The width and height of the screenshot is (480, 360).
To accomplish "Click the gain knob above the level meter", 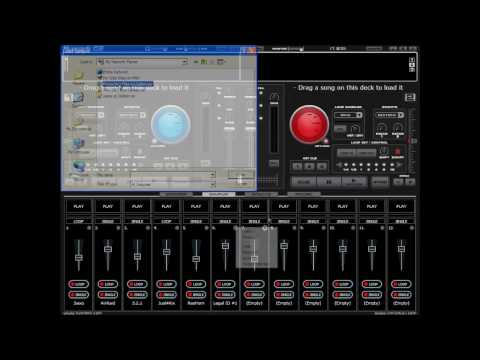I will click(x=274, y=97).
